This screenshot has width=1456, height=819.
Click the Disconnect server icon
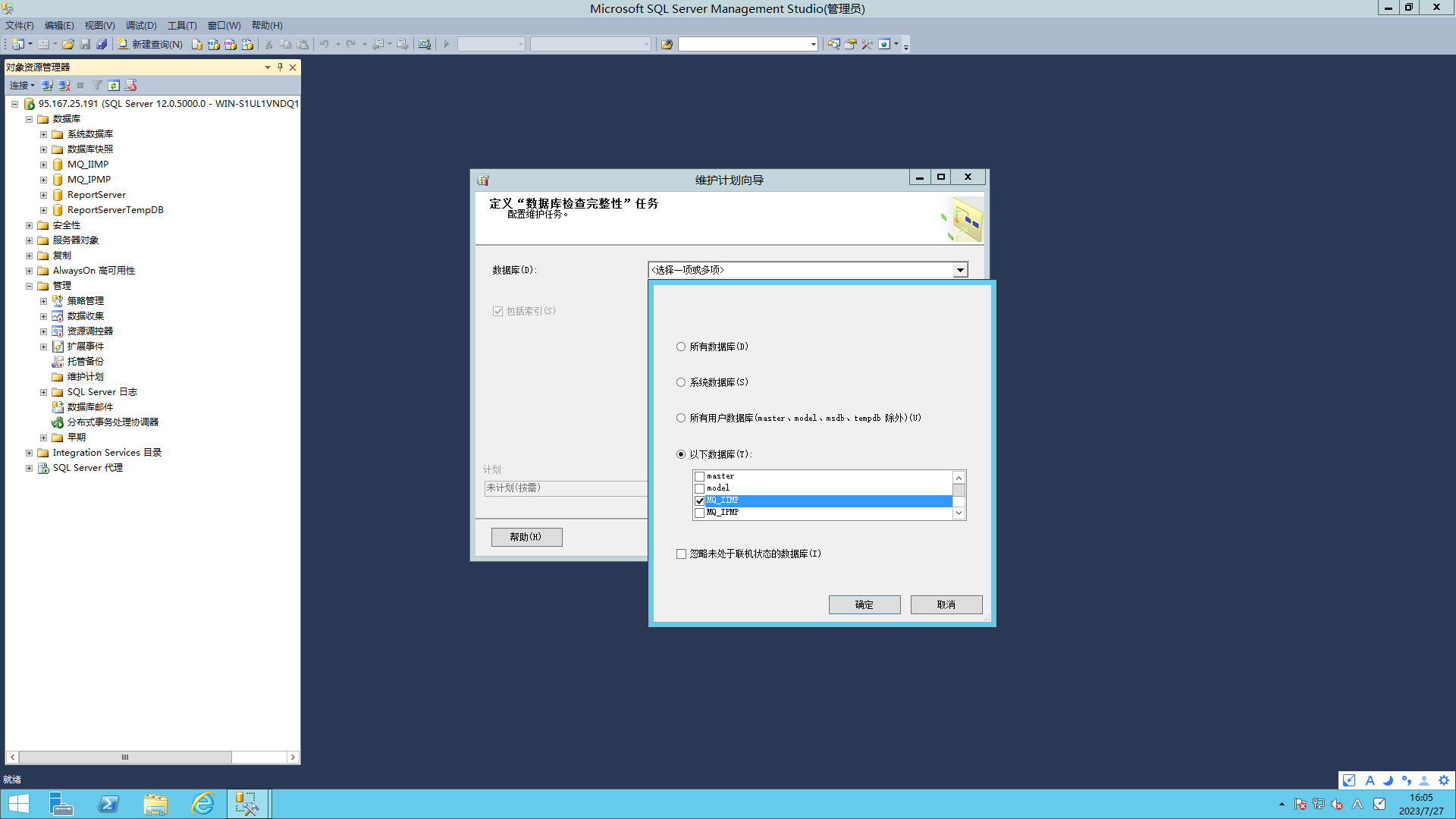pyautogui.click(x=64, y=86)
